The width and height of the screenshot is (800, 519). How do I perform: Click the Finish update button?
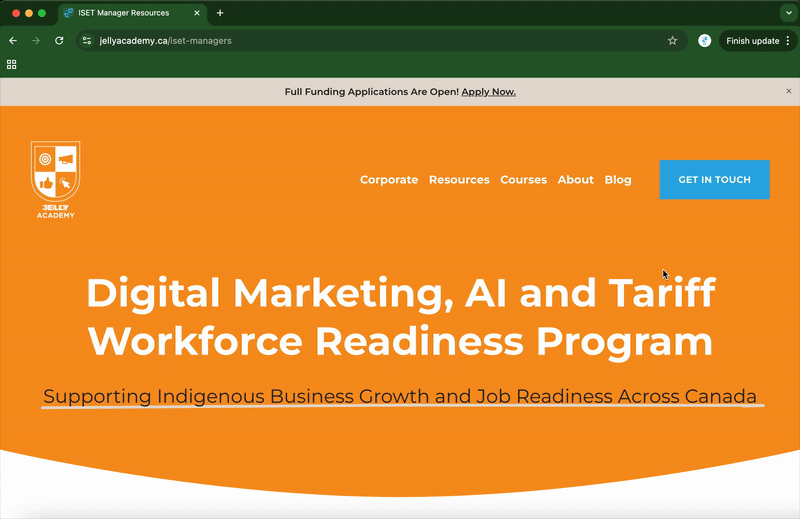(x=753, y=41)
